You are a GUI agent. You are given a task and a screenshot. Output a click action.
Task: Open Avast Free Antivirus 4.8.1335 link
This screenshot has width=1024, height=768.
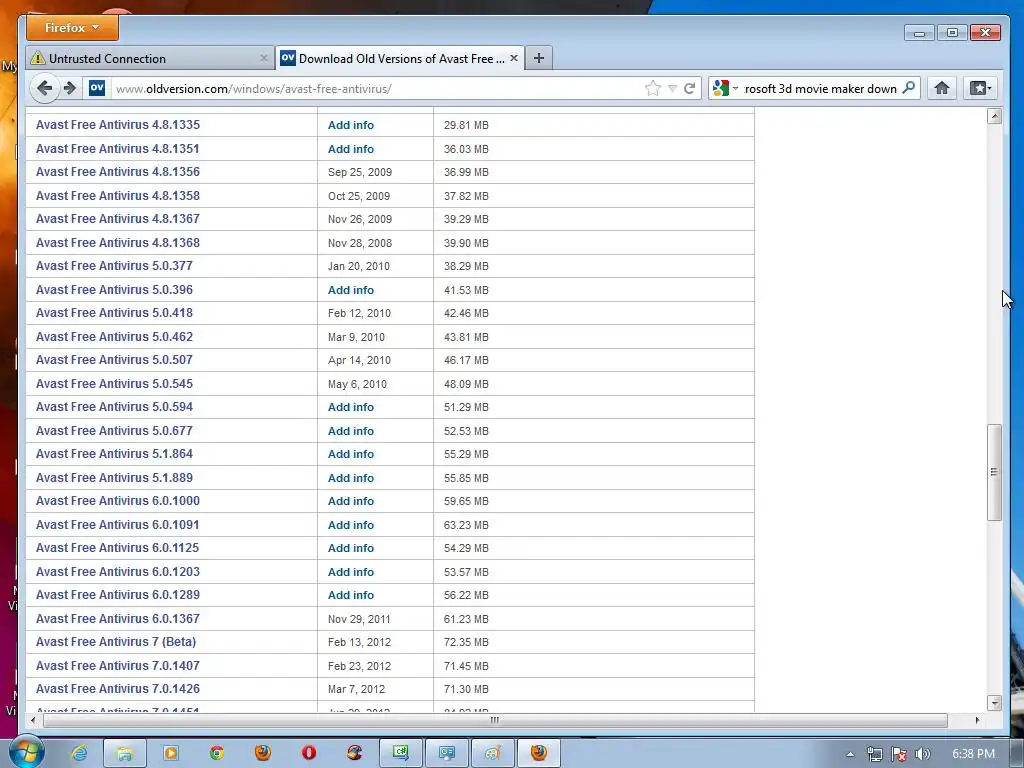118,125
